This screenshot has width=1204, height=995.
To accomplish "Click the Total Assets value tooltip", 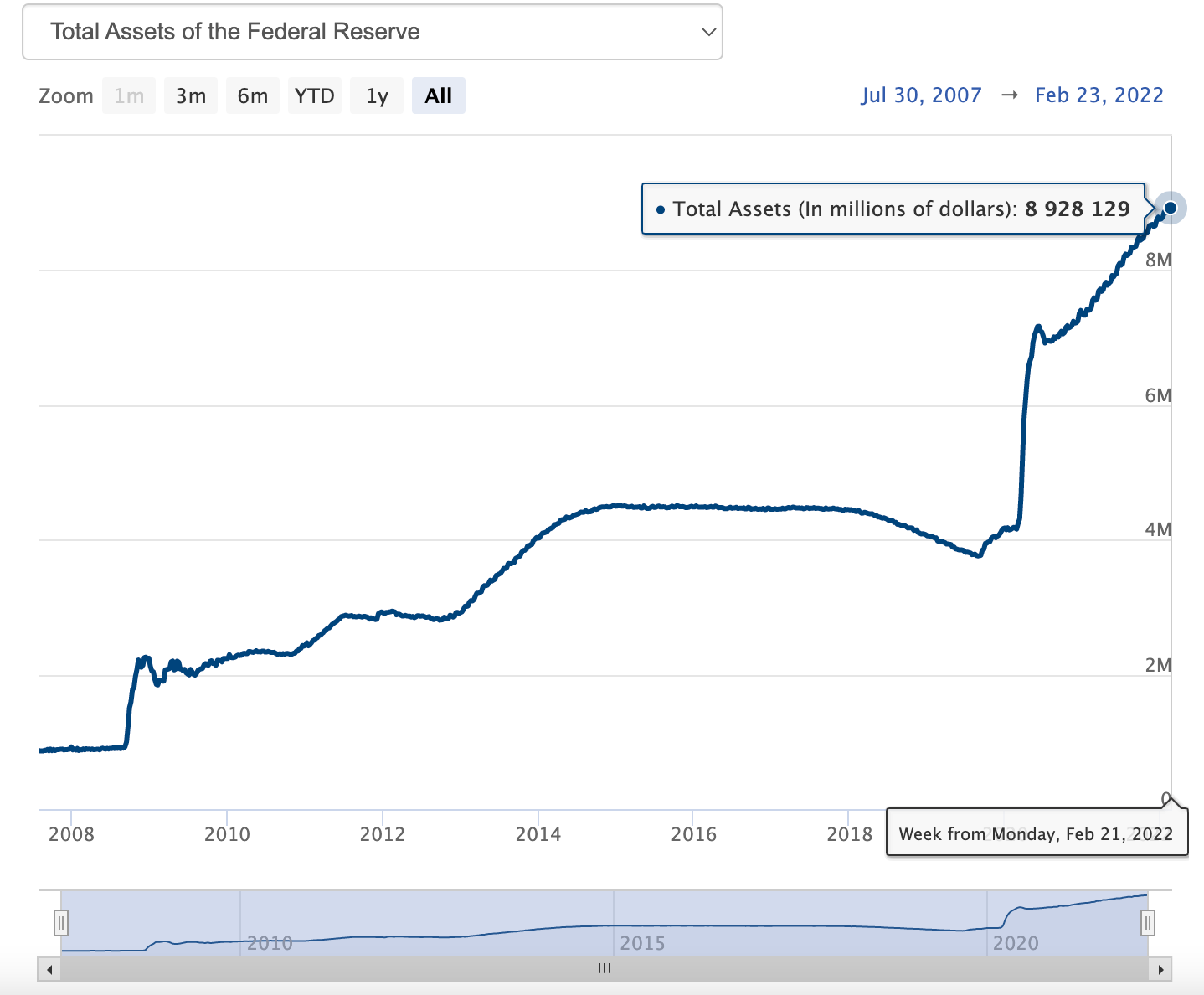I will click(893, 209).
